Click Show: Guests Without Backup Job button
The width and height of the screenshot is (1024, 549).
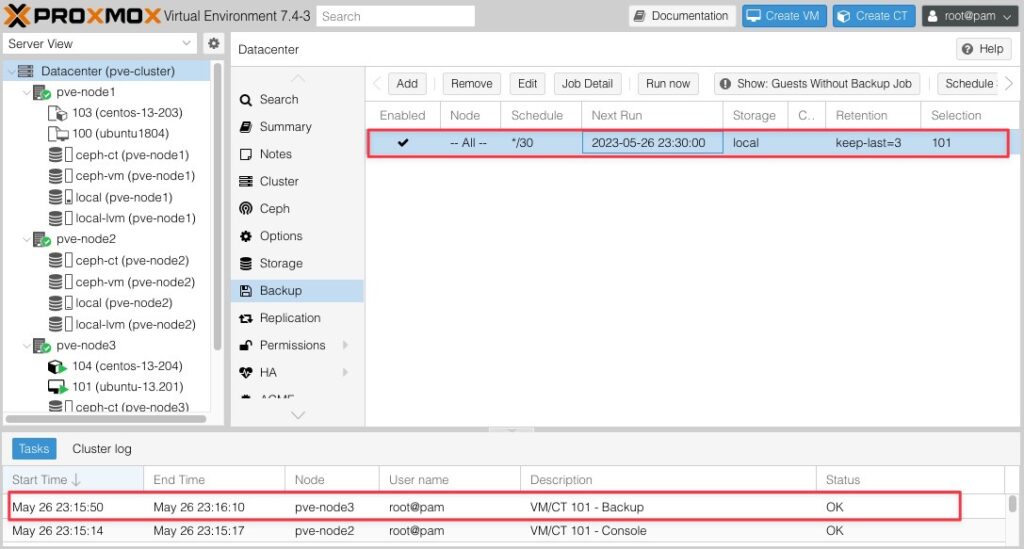817,84
